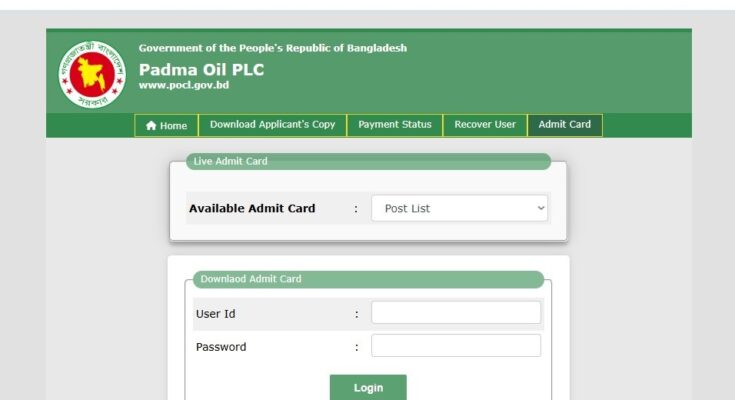Click the Available Admit Card label
Image resolution: width=735 pixels, height=400 pixels.
(252, 208)
